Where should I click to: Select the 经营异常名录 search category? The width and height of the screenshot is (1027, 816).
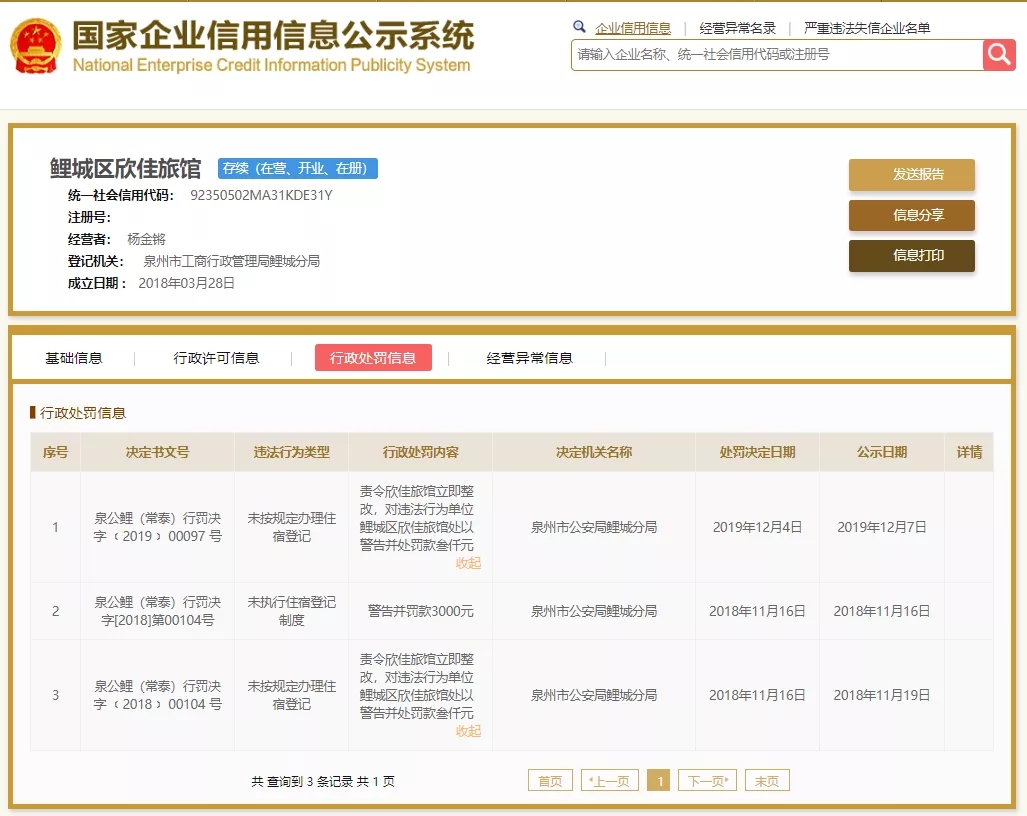[x=738, y=28]
